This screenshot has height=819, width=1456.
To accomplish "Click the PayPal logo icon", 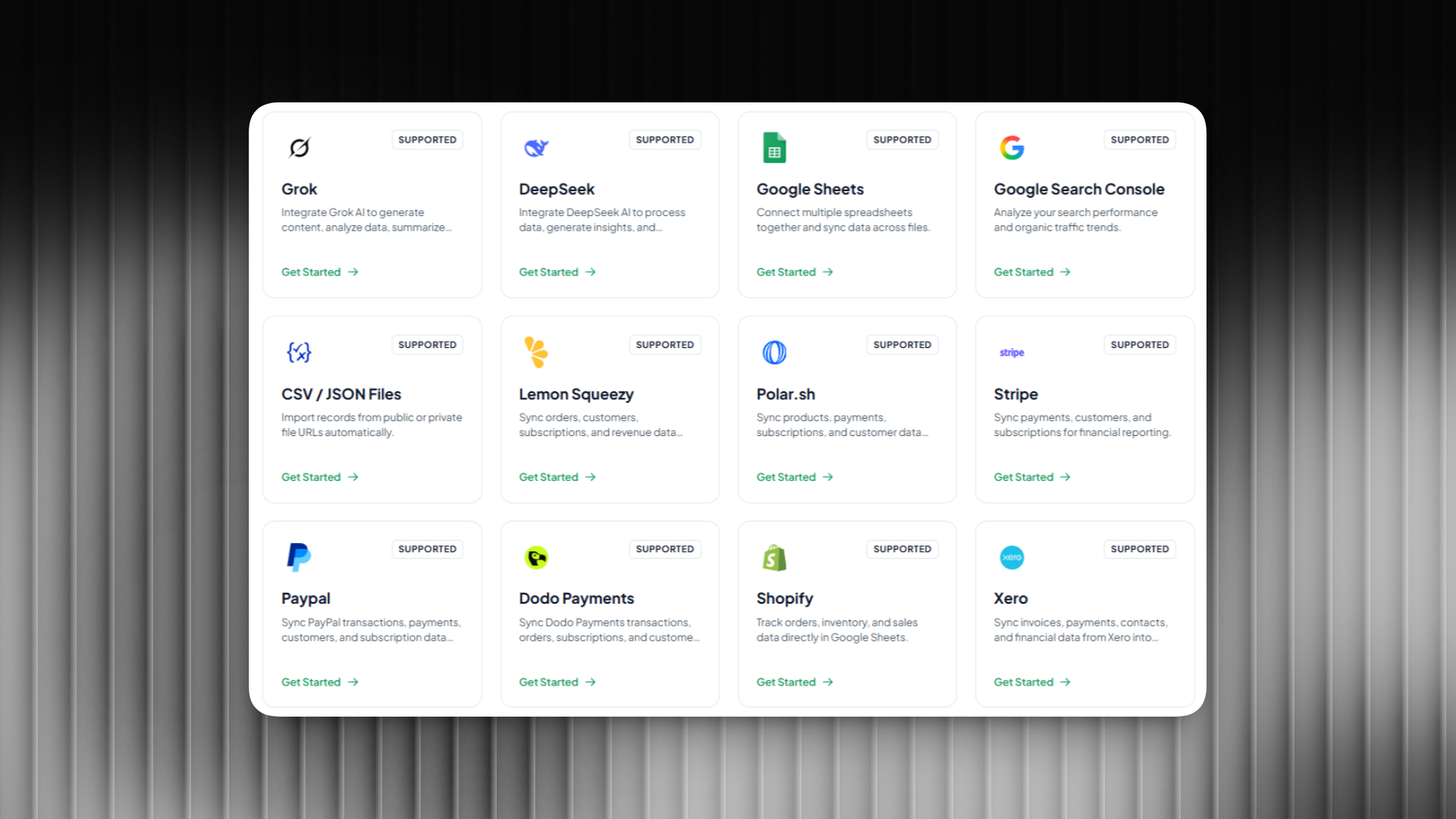I will (300, 557).
